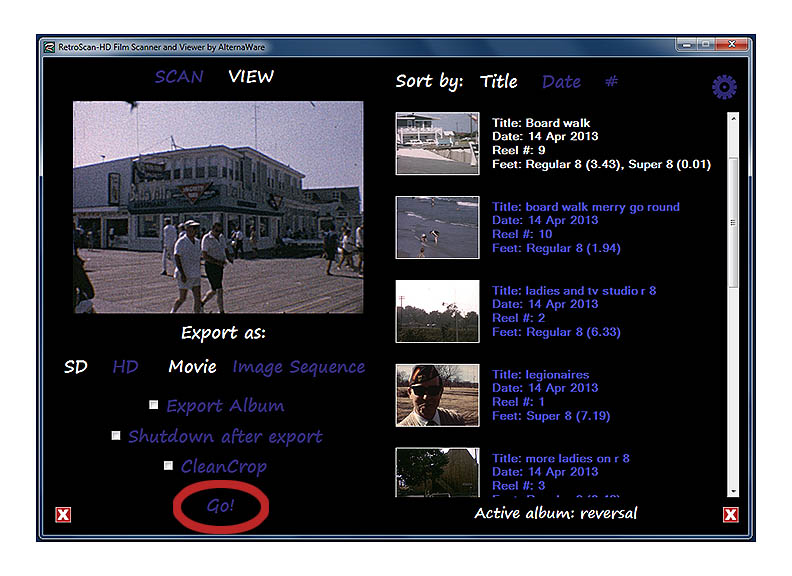Click the red X icon at bottom right
Viewport: 792px width, 576px height.
pos(730,515)
